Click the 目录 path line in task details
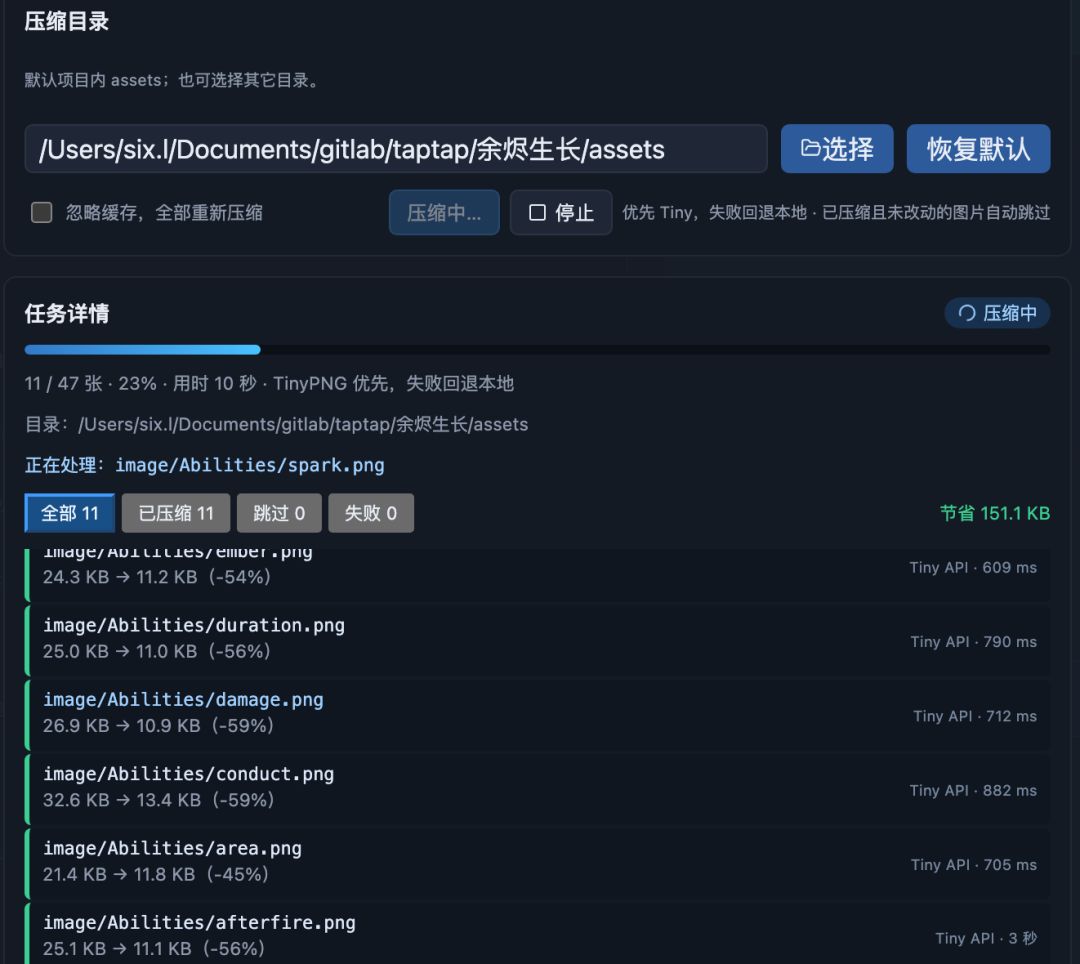The image size is (1080, 964). pos(276,424)
